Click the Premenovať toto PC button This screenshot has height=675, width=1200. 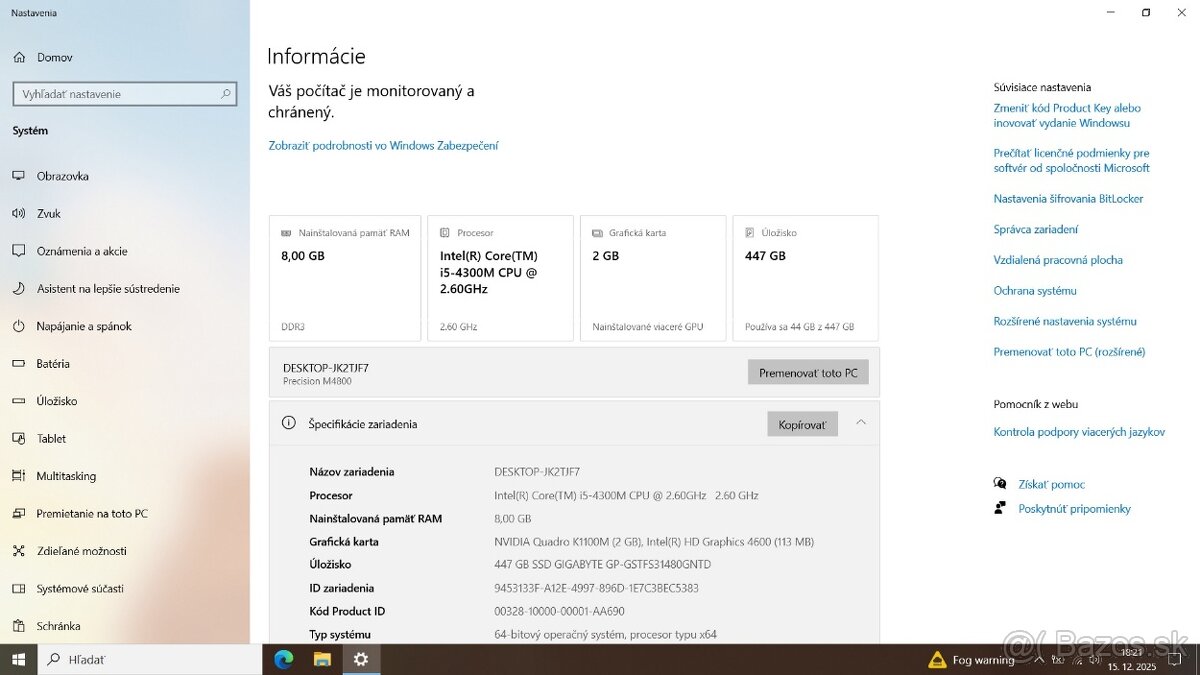[808, 371]
